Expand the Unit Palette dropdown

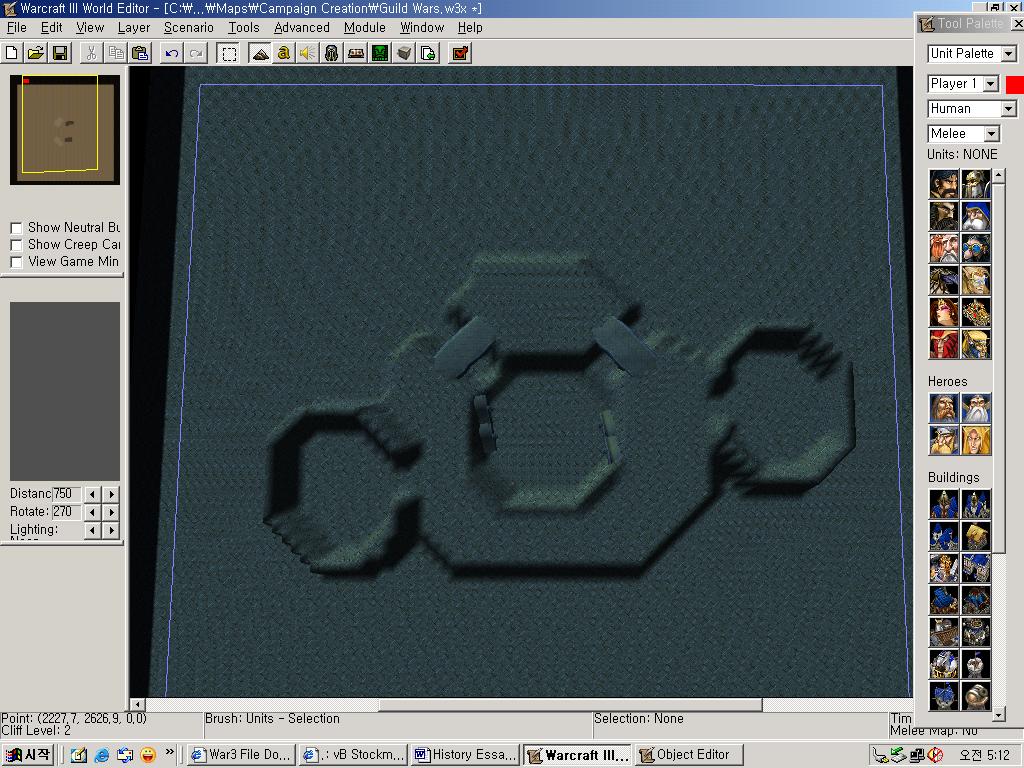(1009, 54)
